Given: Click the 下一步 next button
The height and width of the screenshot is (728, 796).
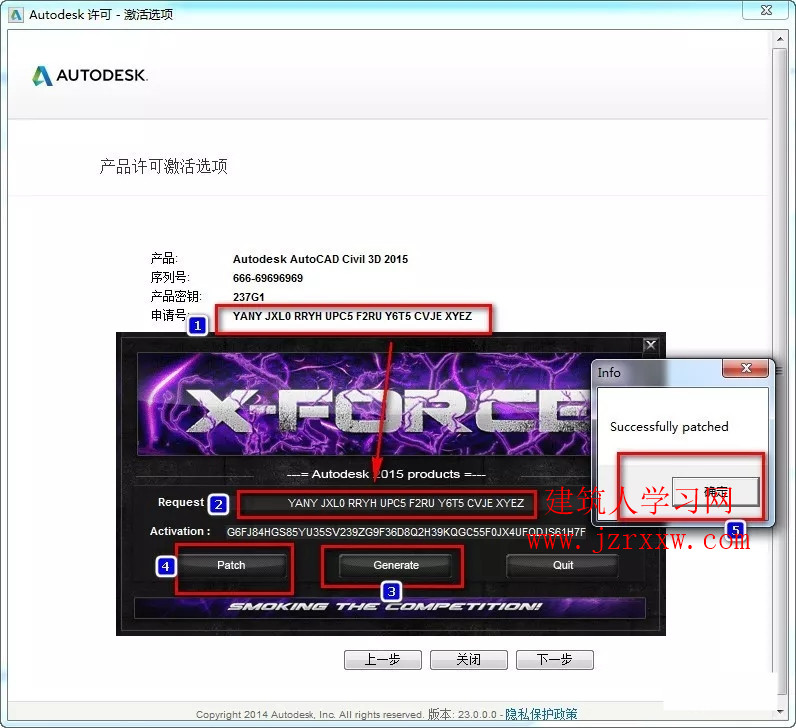Looking at the screenshot, I should pyautogui.click(x=554, y=659).
